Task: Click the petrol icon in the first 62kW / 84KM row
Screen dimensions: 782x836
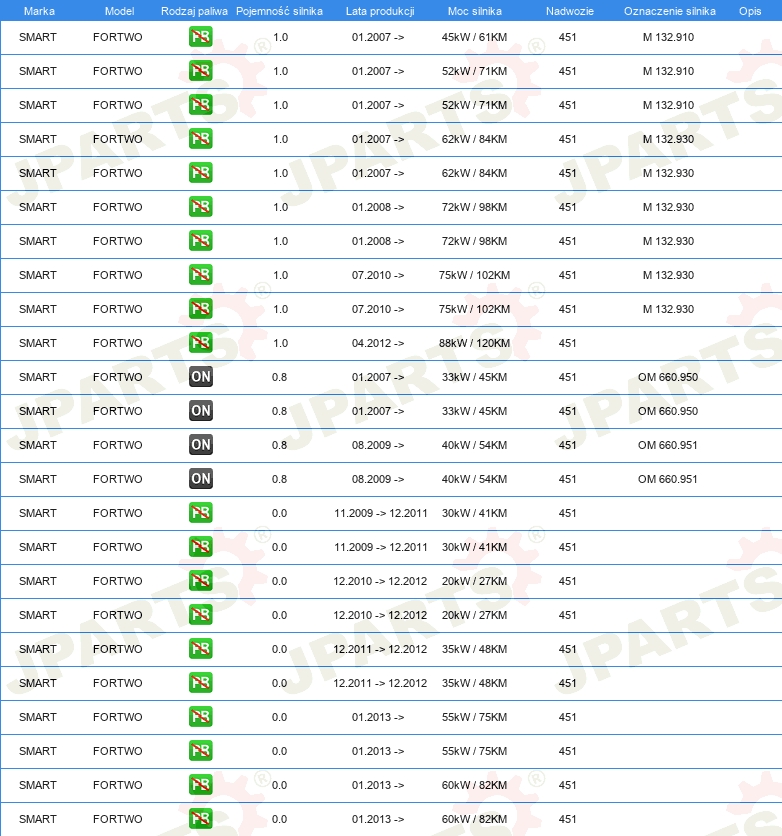Action: (x=200, y=139)
